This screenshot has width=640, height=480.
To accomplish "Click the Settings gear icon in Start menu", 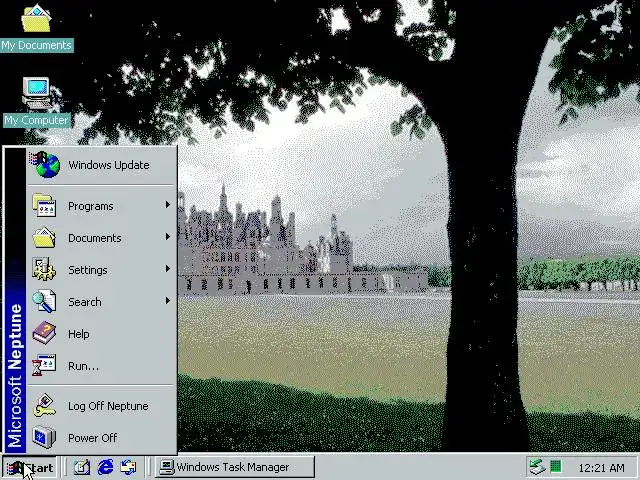I will coord(44,269).
